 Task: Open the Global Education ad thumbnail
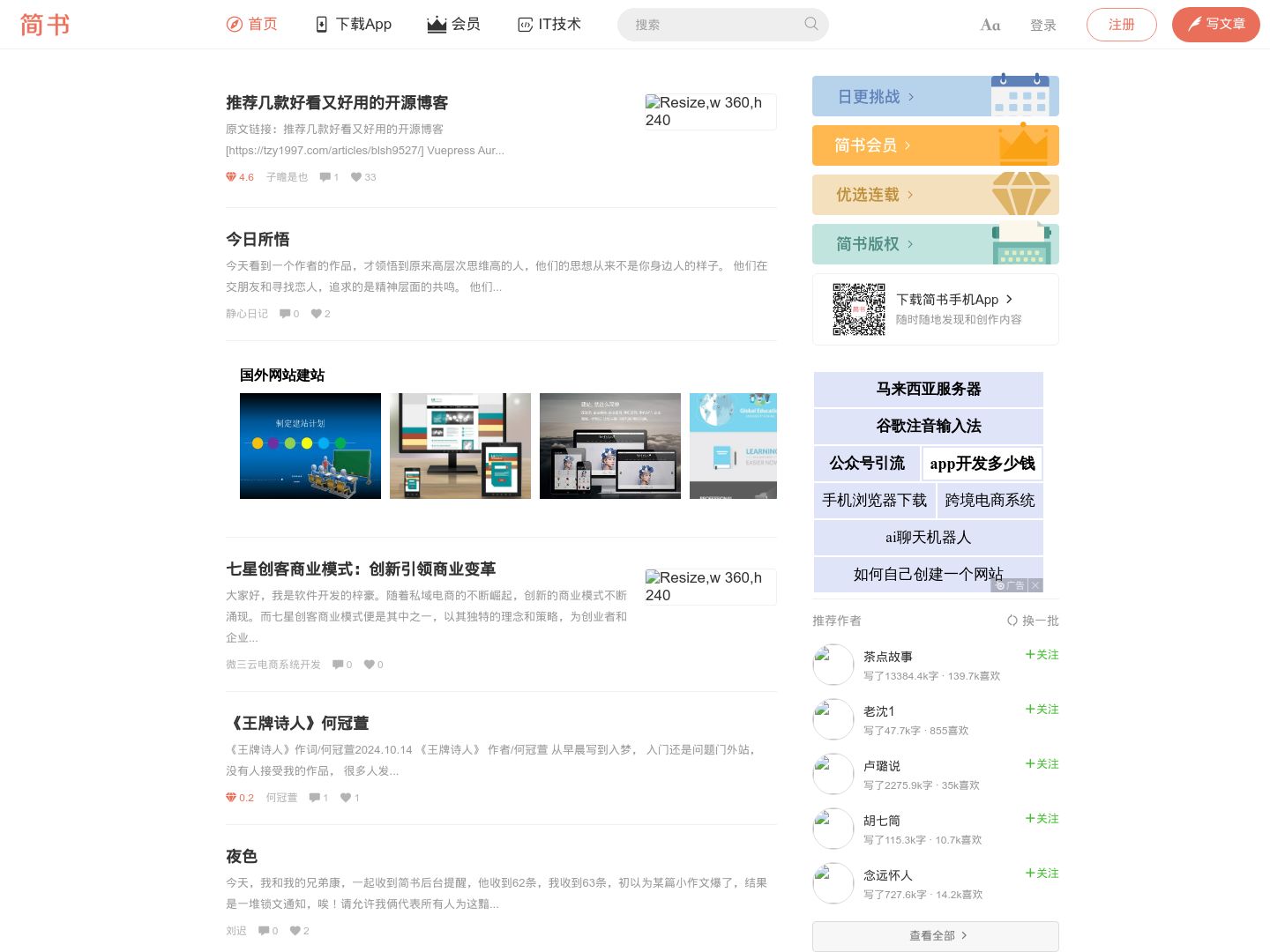pos(733,446)
